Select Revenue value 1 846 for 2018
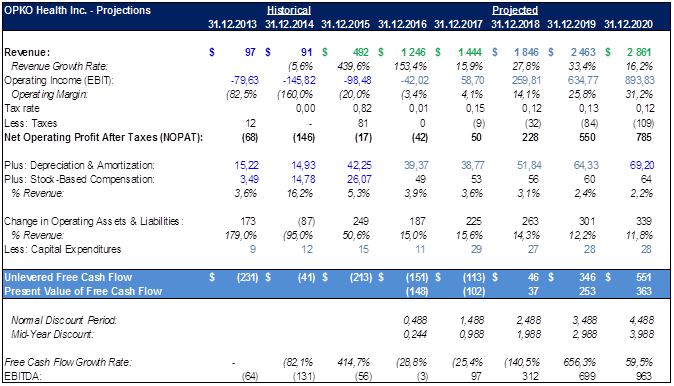The height and width of the screenshot is (386, 674). pyautogui.click(x=526, y=52)
